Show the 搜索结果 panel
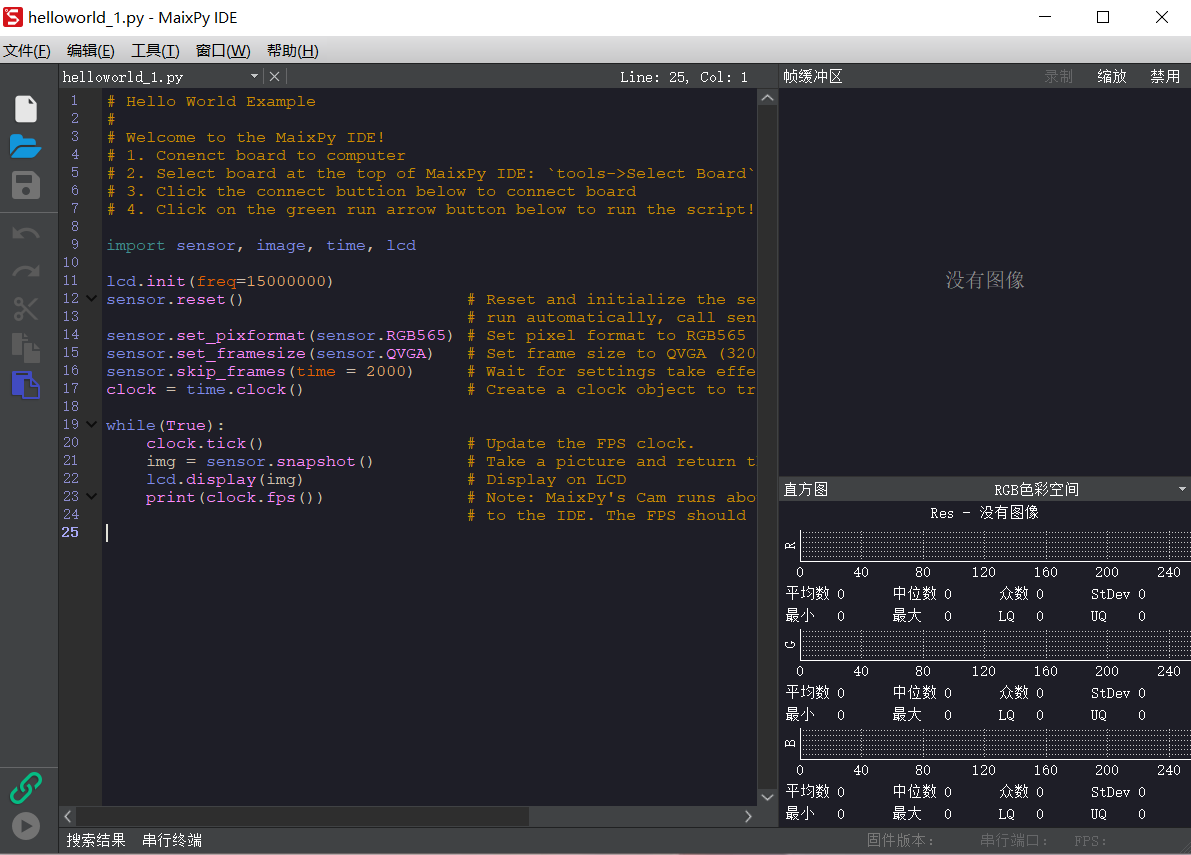 [96, 840]
